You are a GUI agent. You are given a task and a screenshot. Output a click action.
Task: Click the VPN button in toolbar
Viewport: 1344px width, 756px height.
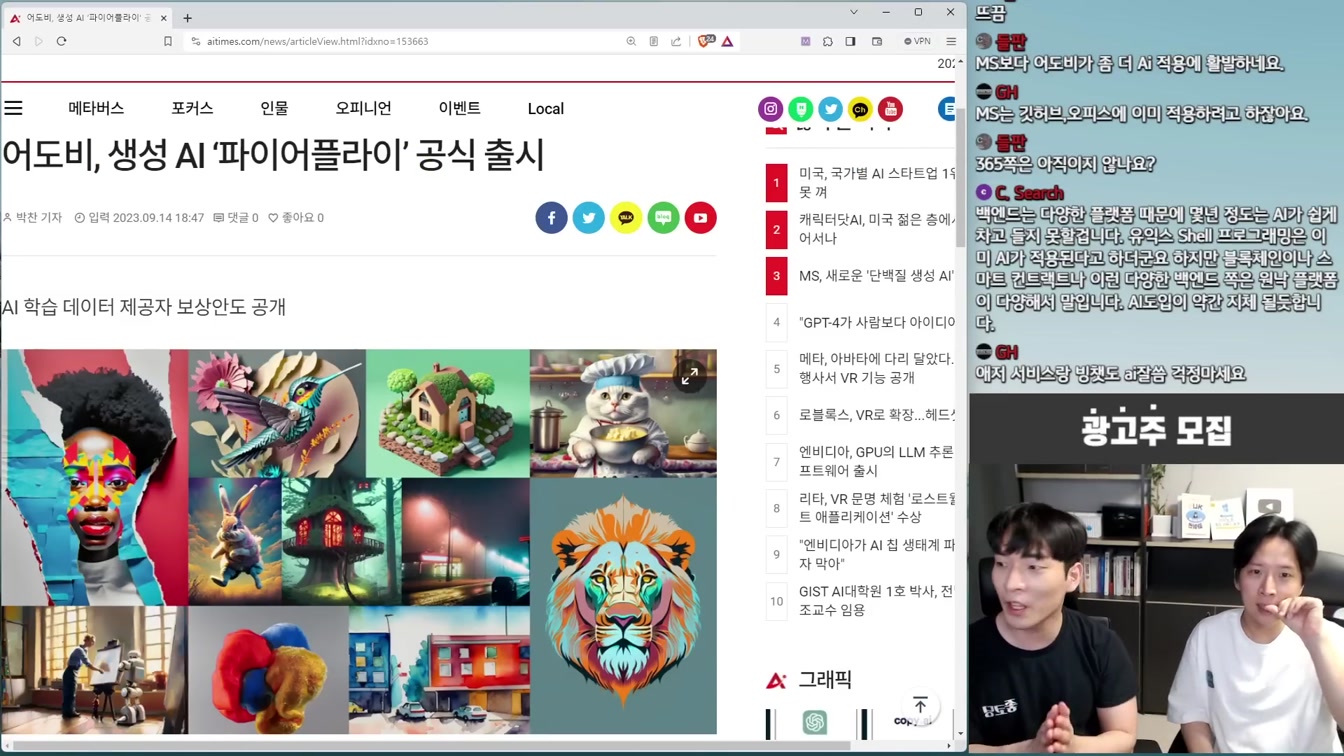917,41
